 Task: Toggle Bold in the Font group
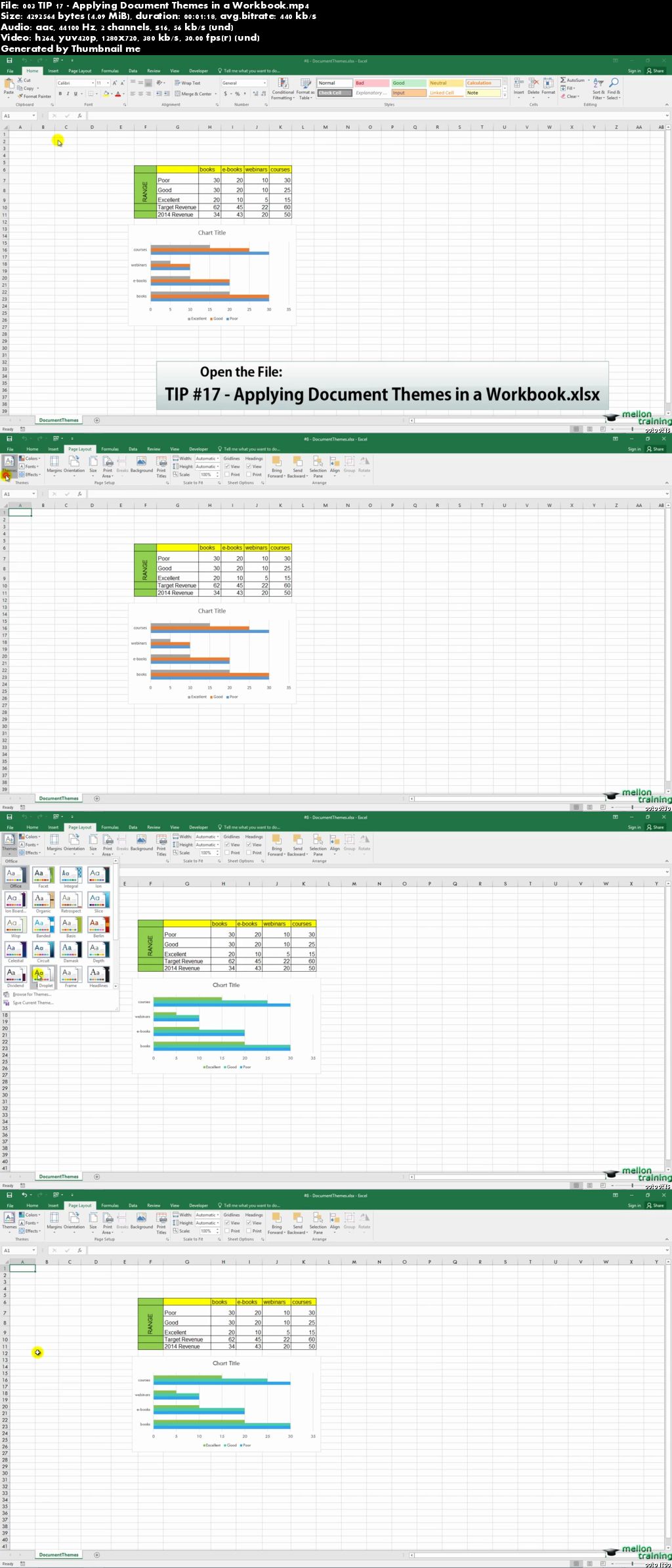coord(60,94)
